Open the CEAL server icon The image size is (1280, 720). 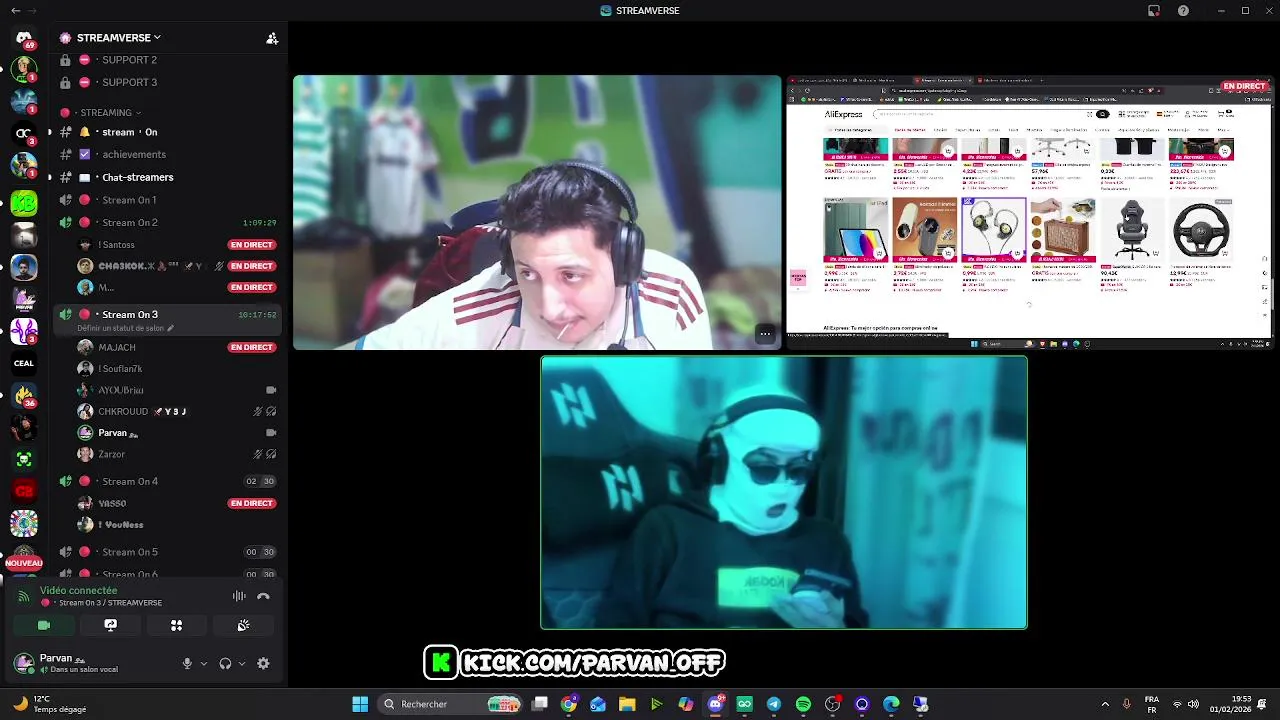pos(24,363)
